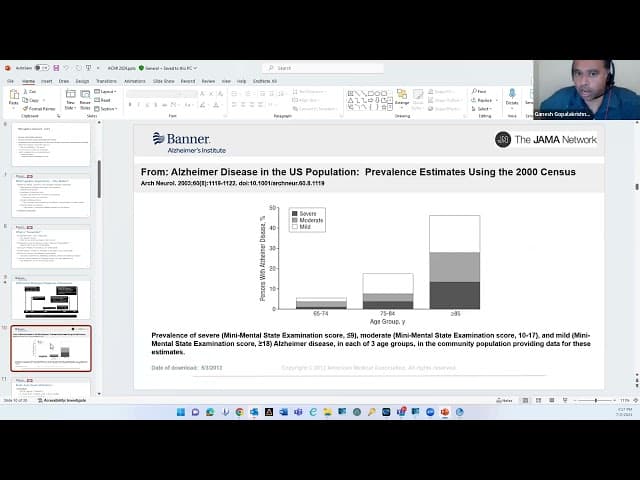The image size is (640, 480).
Task: Click the Find tool in Editing group
Action: (x=480, y=91)
